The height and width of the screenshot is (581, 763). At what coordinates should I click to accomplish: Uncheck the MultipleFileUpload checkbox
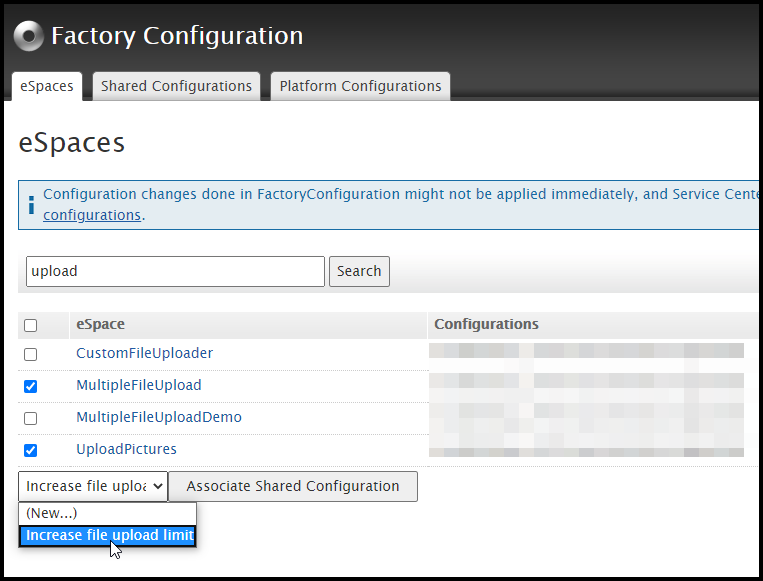[x=31, y=386]
